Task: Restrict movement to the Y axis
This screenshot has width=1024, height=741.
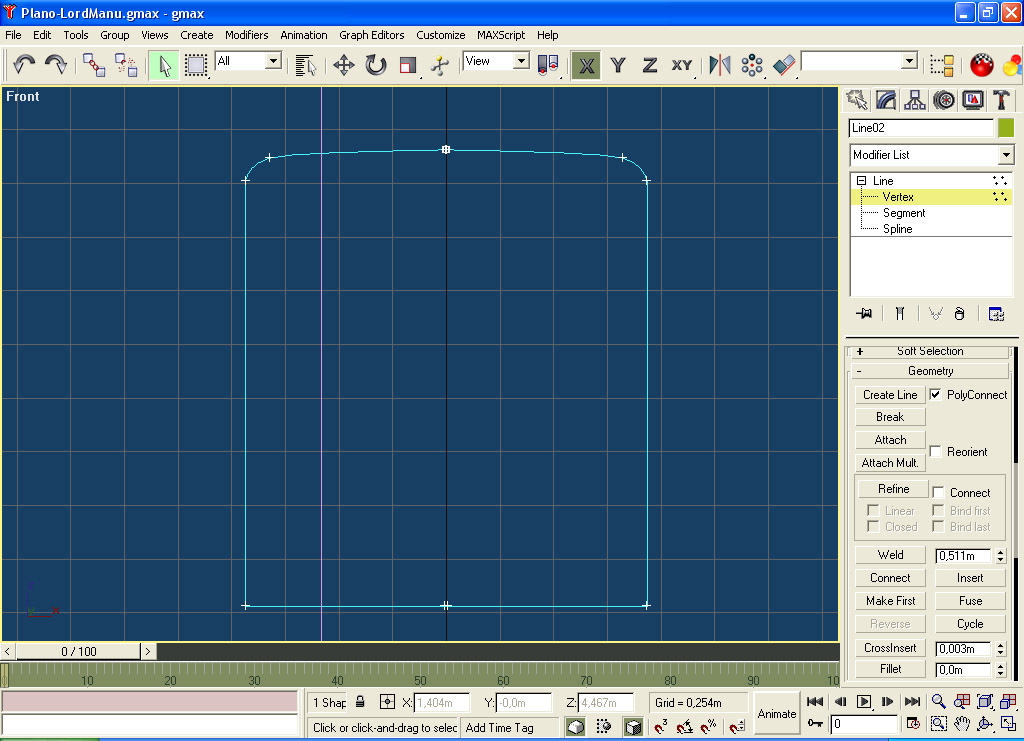Action: [x=618, y=65]
